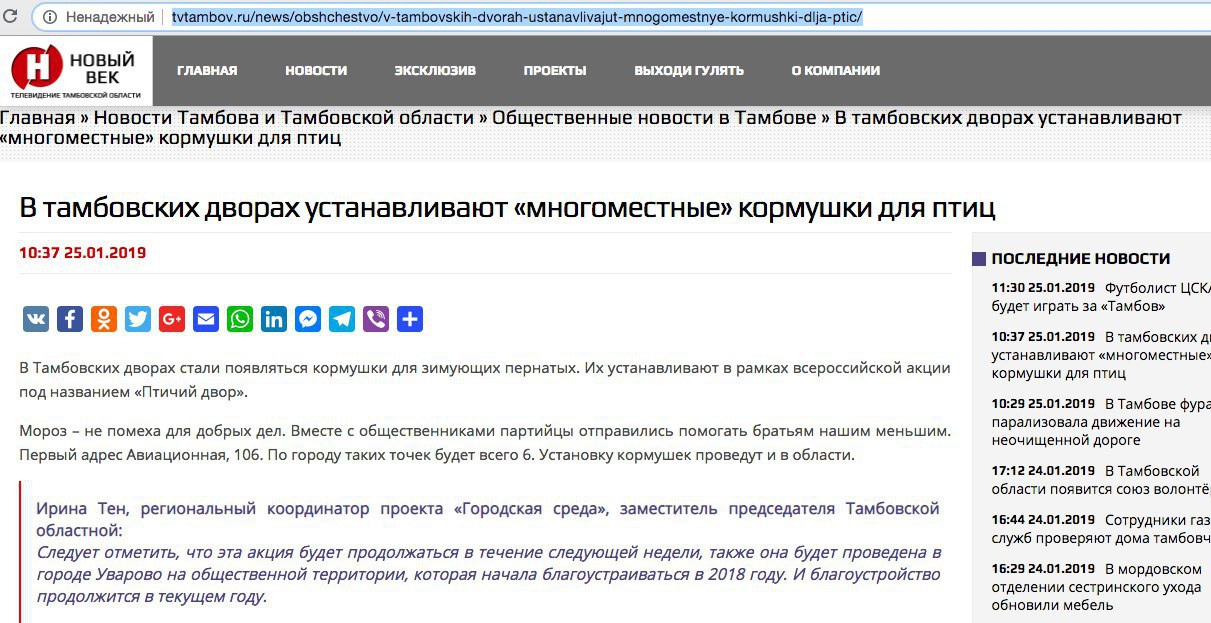Open the Выходи гулять menu item
Image resolution: width=1211 pixels, height=623 pixels.
point(689,71)
